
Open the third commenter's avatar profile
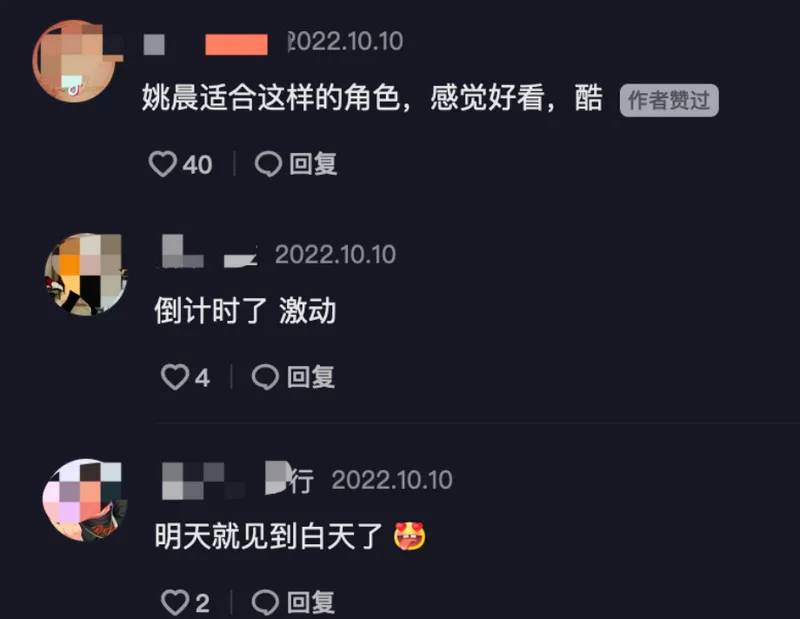(x=85, y=500)
